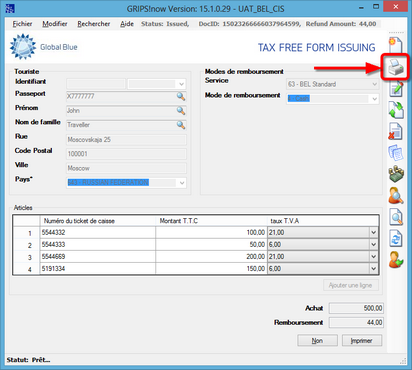Click the Code Postal field 100001
Viewport: 412px width, 370px height.
click(x=126, y=154)
